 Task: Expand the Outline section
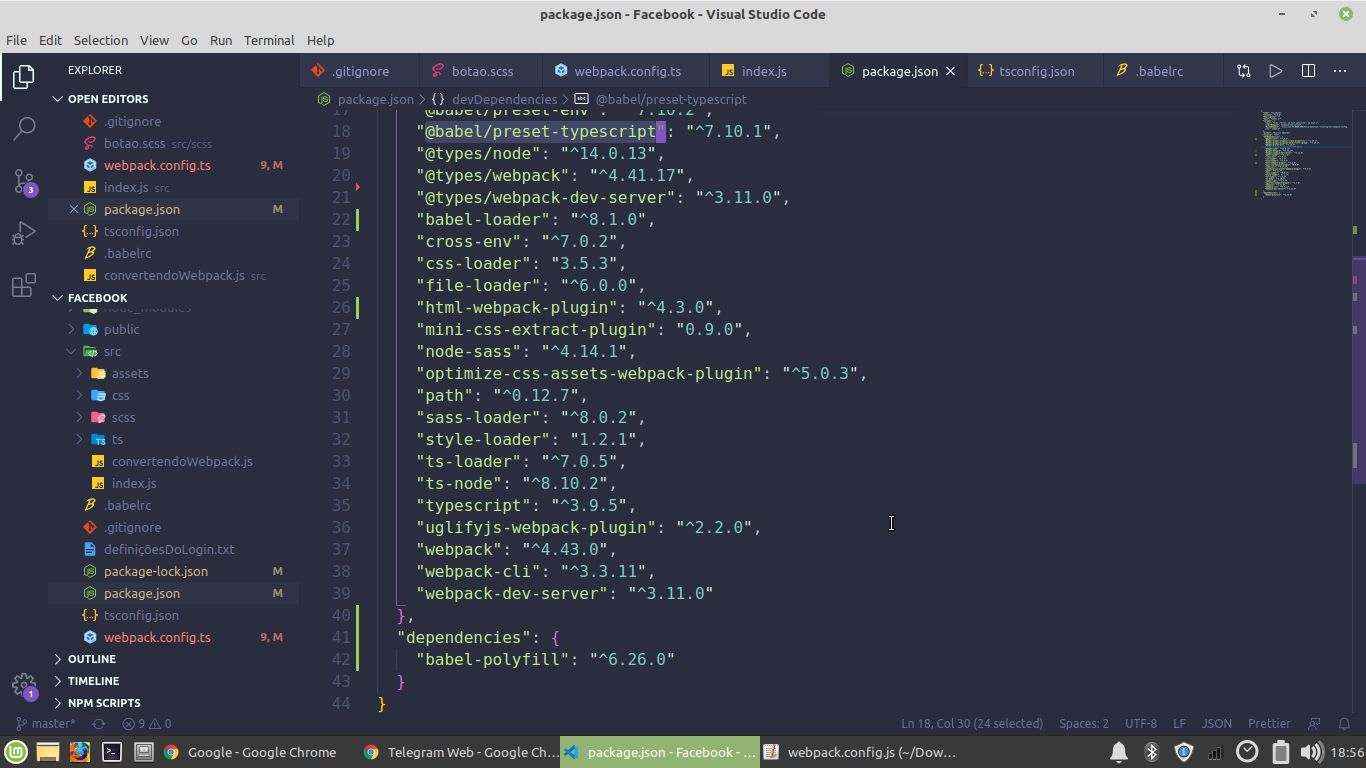pyautogui.click(x=173, y=659)
